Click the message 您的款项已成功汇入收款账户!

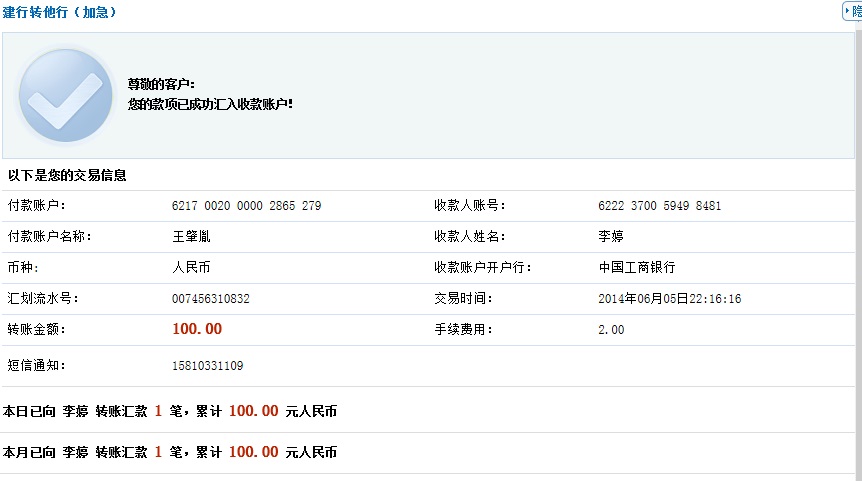[x=210, y=104]
